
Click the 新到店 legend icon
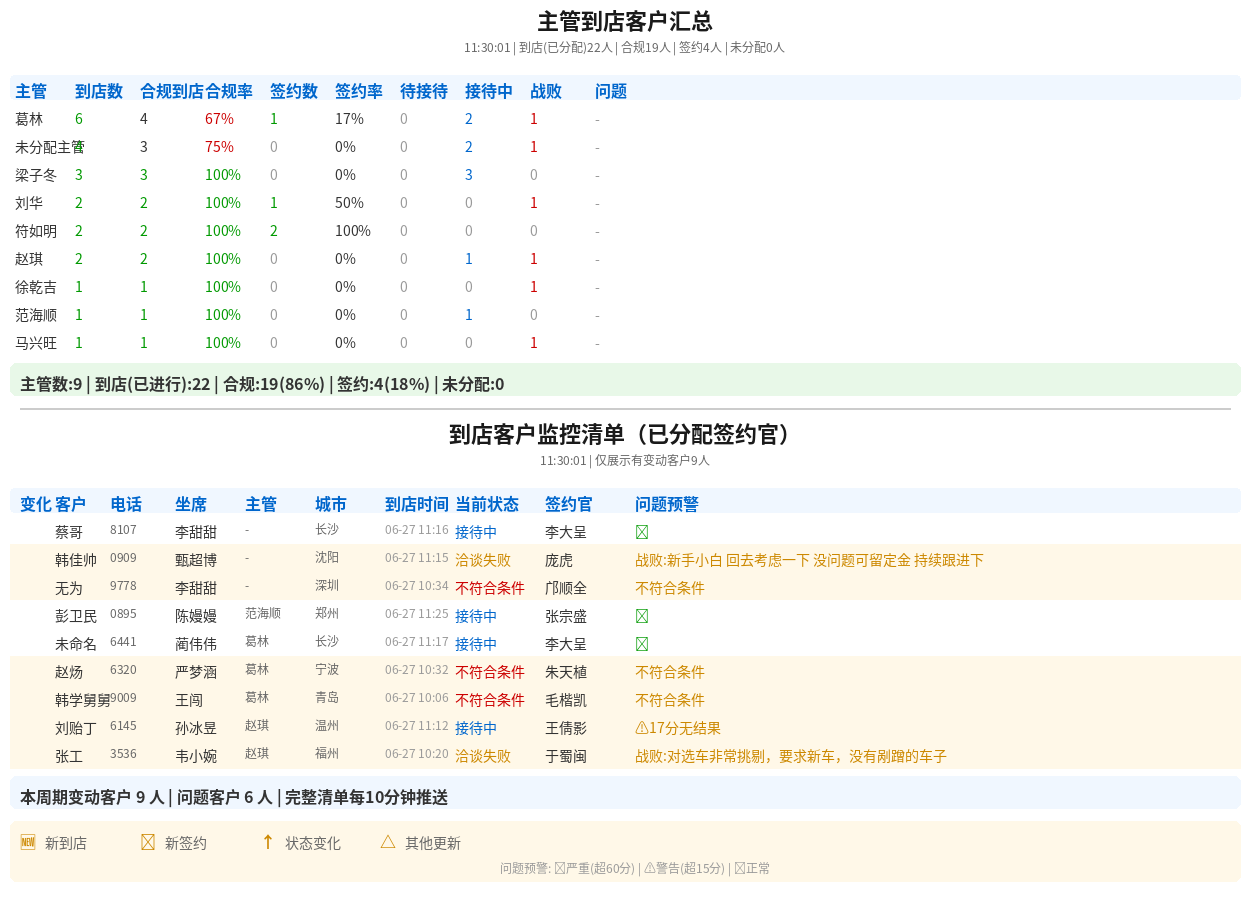pos(28,842)
